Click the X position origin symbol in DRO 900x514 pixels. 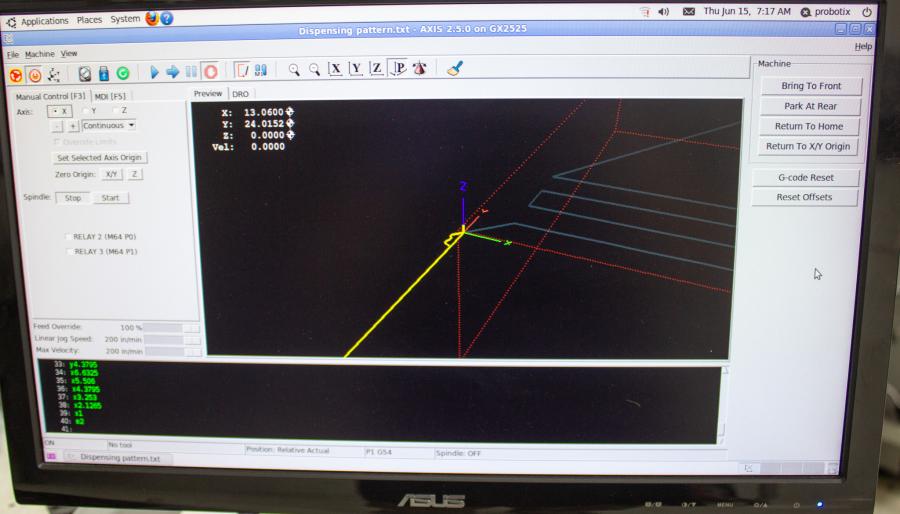pos(290,112)
